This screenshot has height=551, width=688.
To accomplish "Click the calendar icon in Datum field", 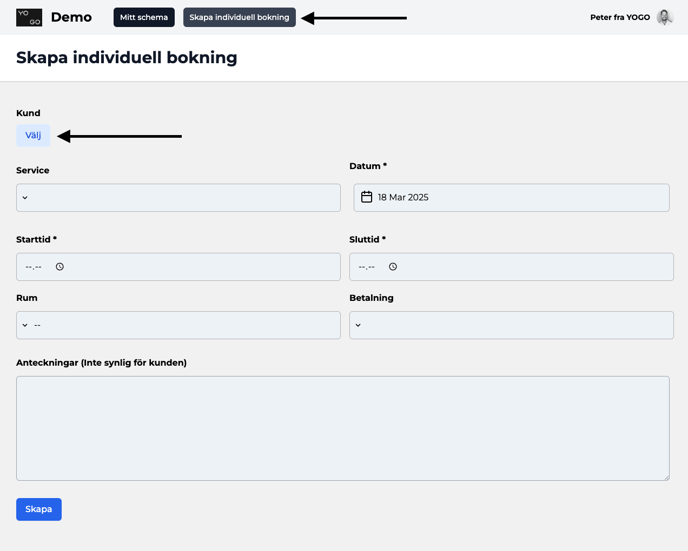I will 366,197.
